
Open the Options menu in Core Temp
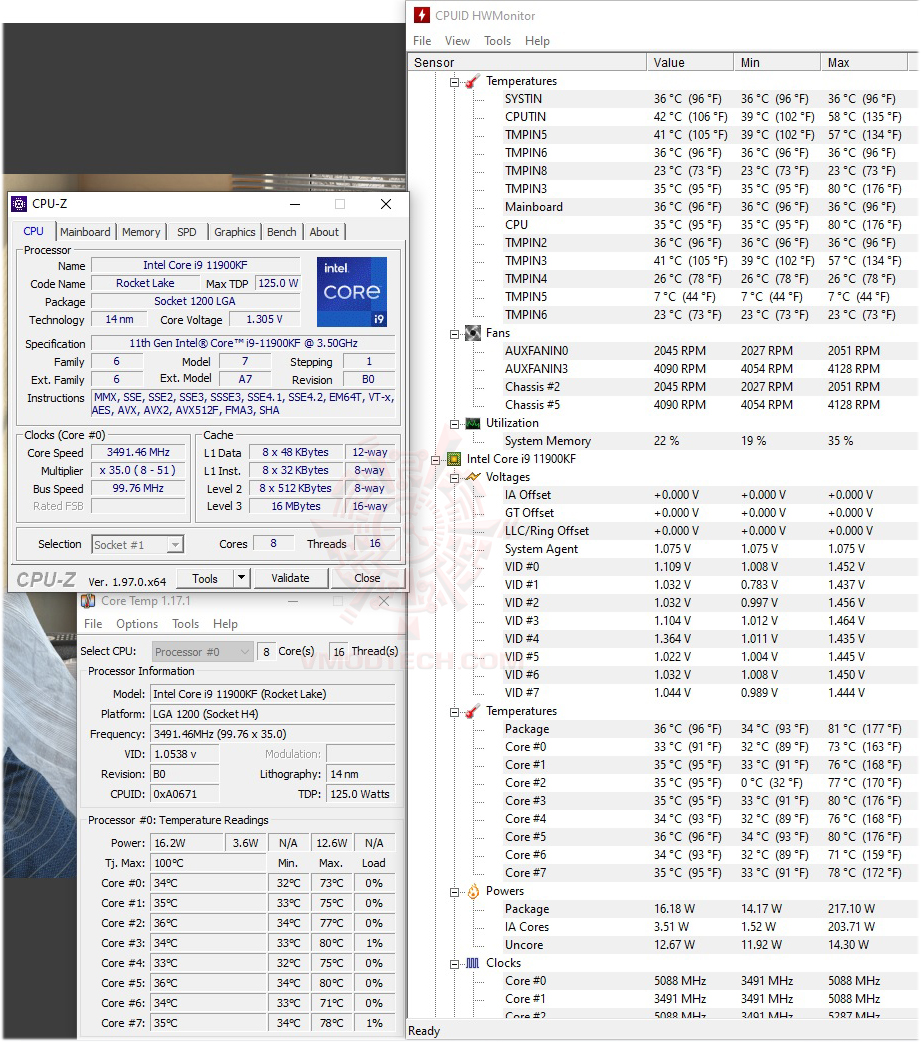(137, 624)
